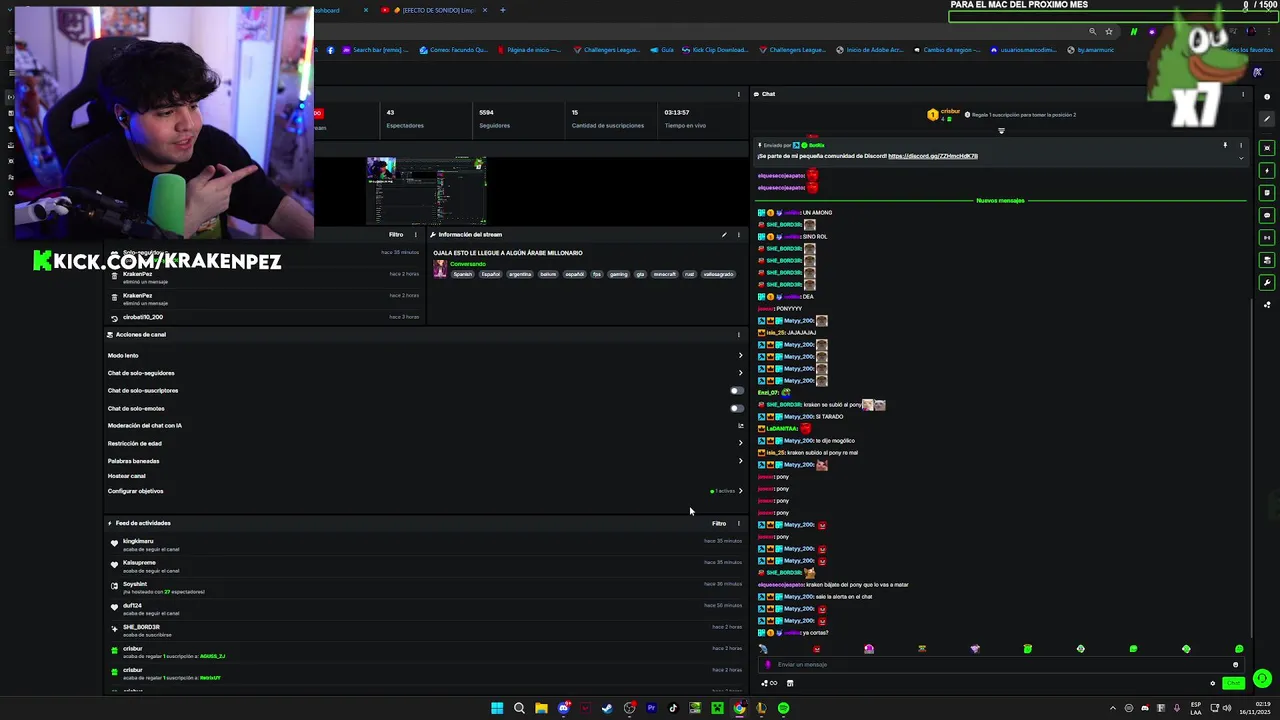Open emoji picker in chat input
The width and height of the screenshot is (1280, 720).
pos(1235,665)
